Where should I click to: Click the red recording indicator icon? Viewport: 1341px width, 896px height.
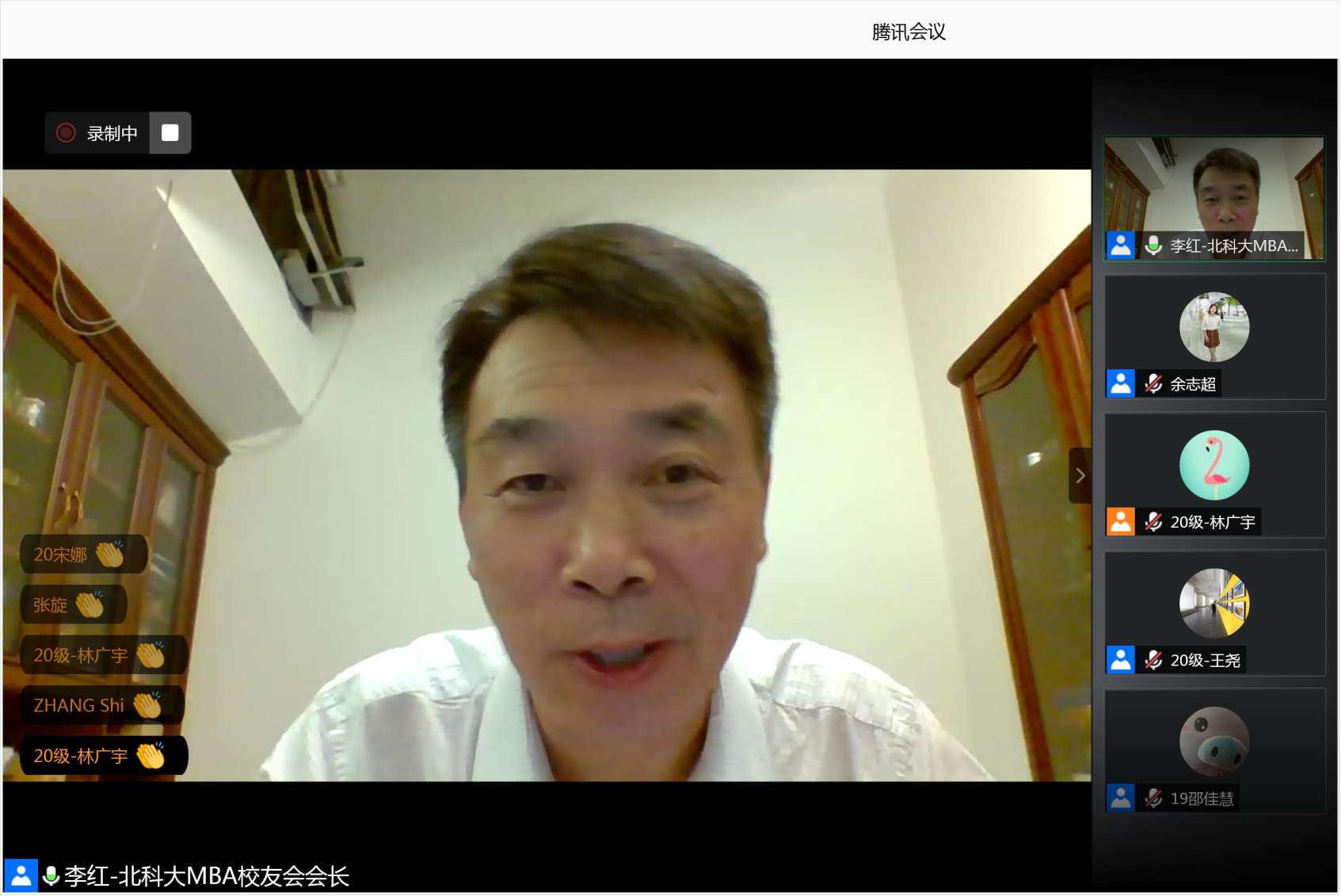coord(66,132)
